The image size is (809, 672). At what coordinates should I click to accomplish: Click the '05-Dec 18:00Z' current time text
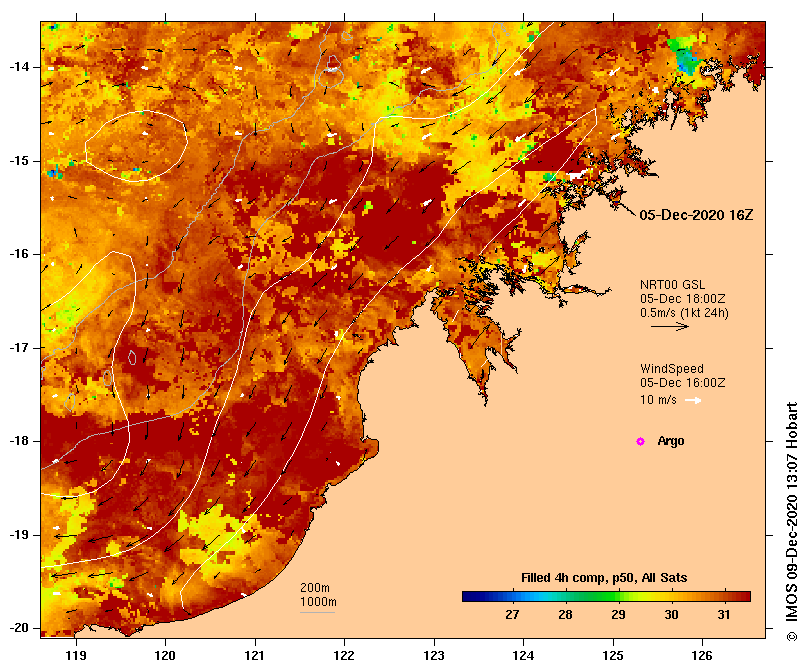tap(683, 299)
